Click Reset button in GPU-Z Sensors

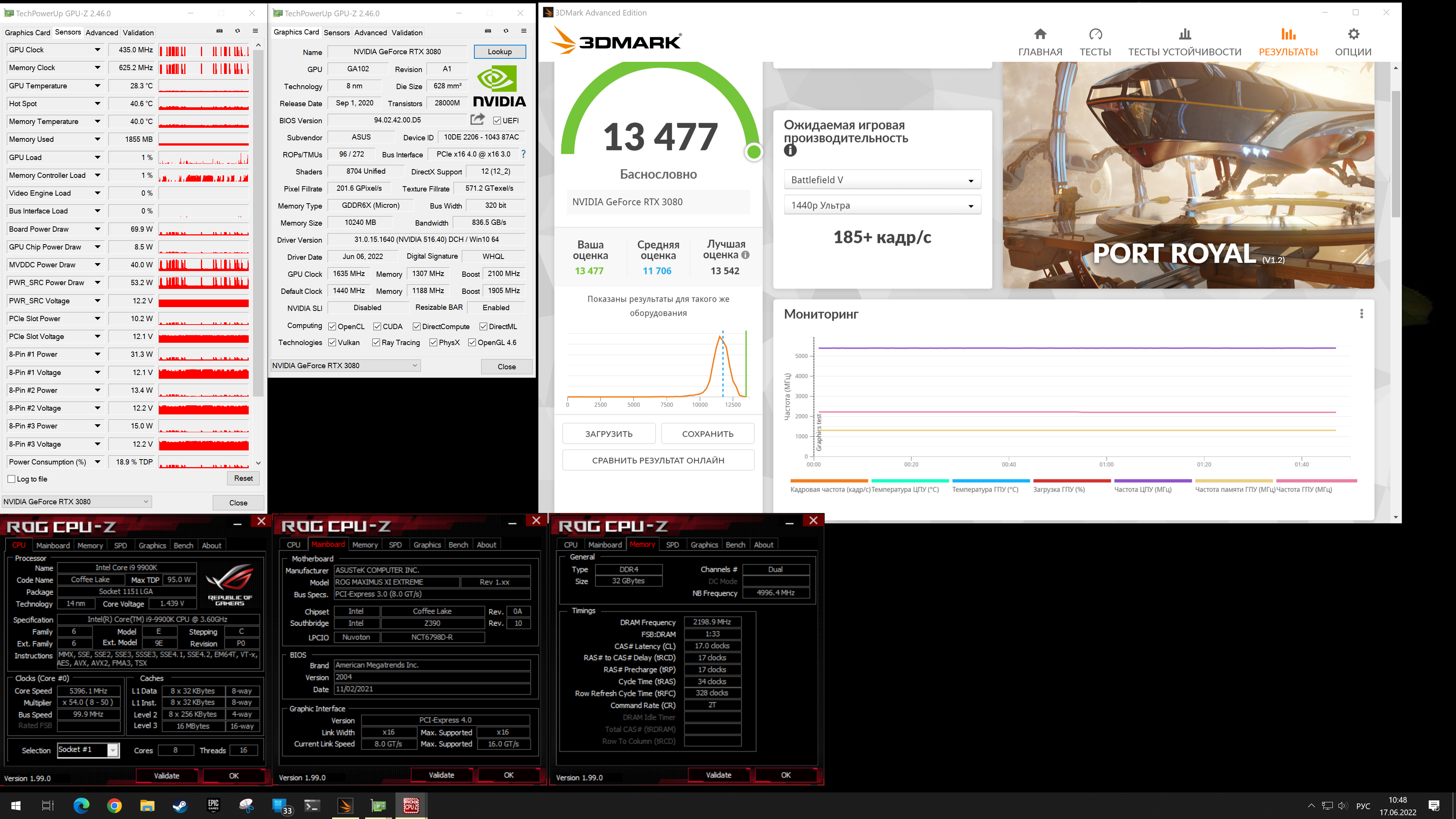[243, 478]
